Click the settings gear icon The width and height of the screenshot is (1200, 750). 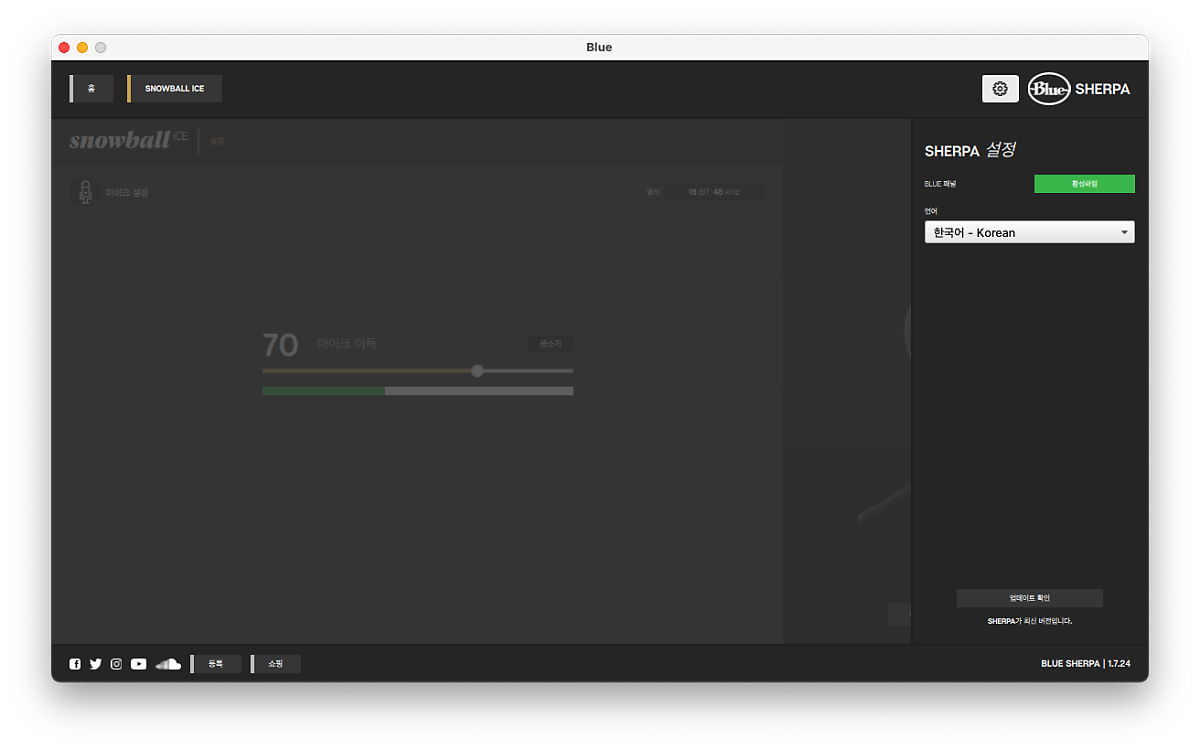[x=1000, y=89]
